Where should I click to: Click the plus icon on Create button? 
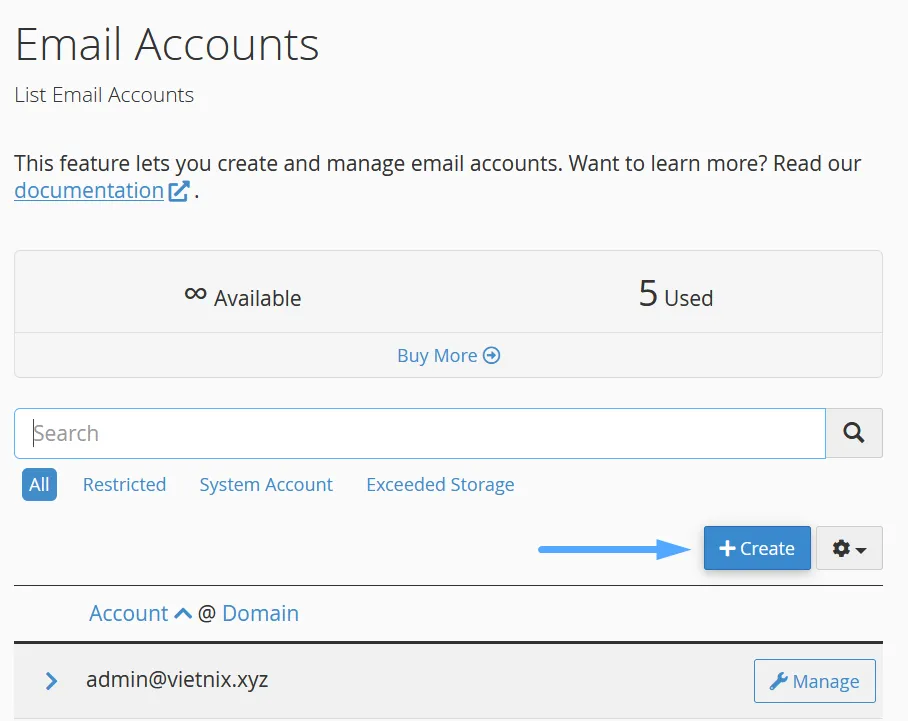click(x=727, y=548)
